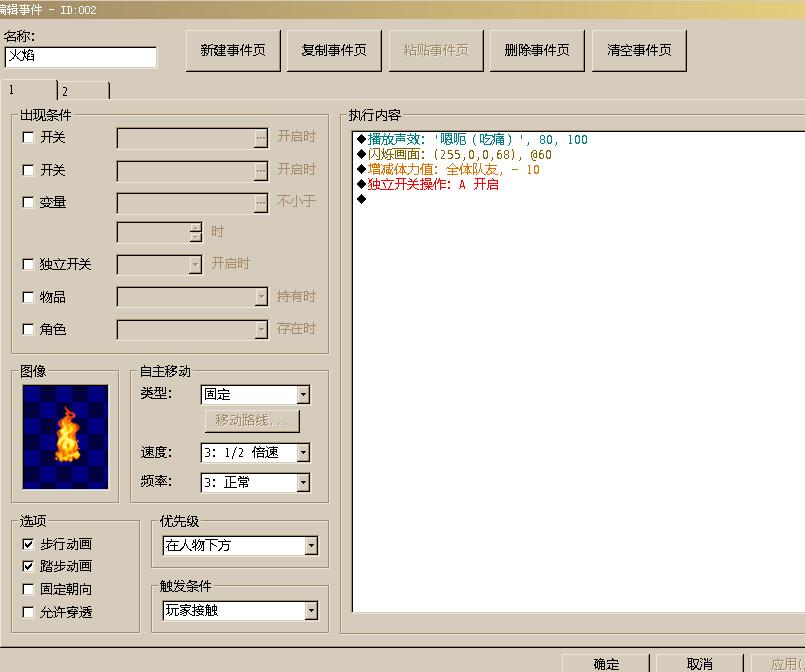Open the 触发条件 dropdown 玩家接触
Viewport: 805px width, 672px height.
pos(240,611)
